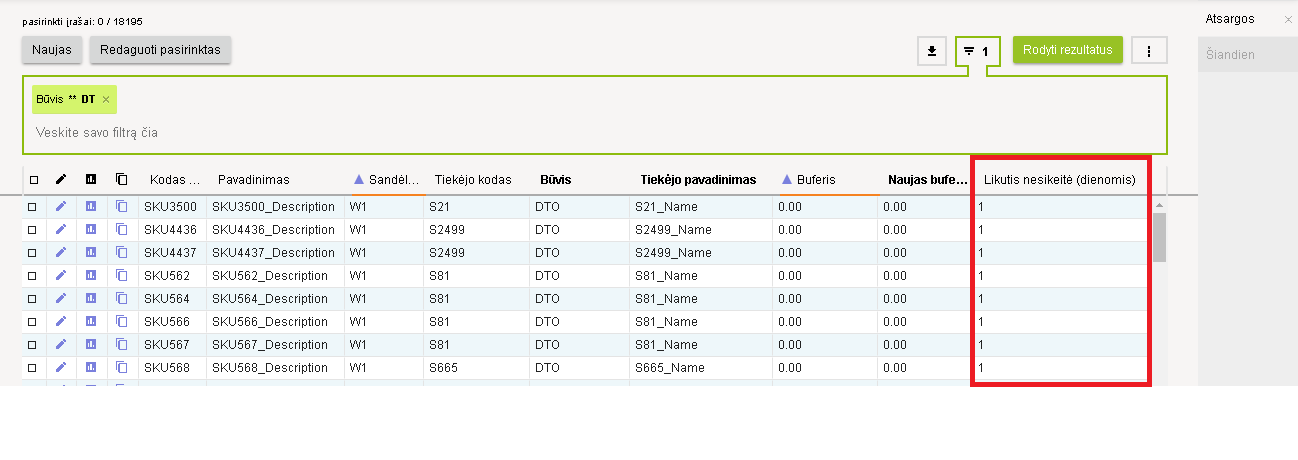1298x460 pixels.
Task: Sort by the Buferis column header
Action: tap(816, 180)
